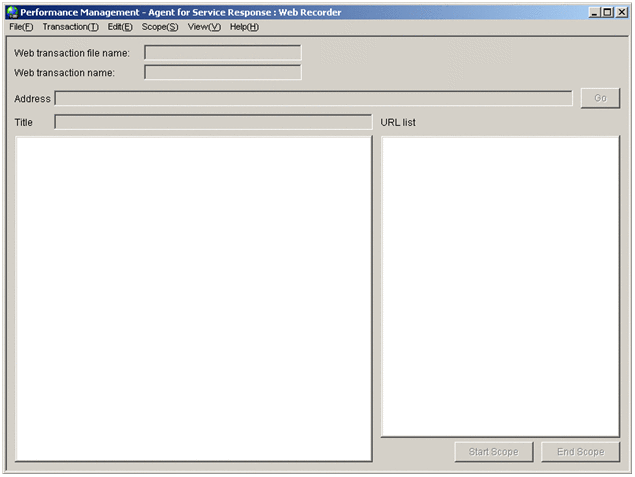Focus the Address input field
The height and width of the screenshot is (477, 635).
[313, 98]
